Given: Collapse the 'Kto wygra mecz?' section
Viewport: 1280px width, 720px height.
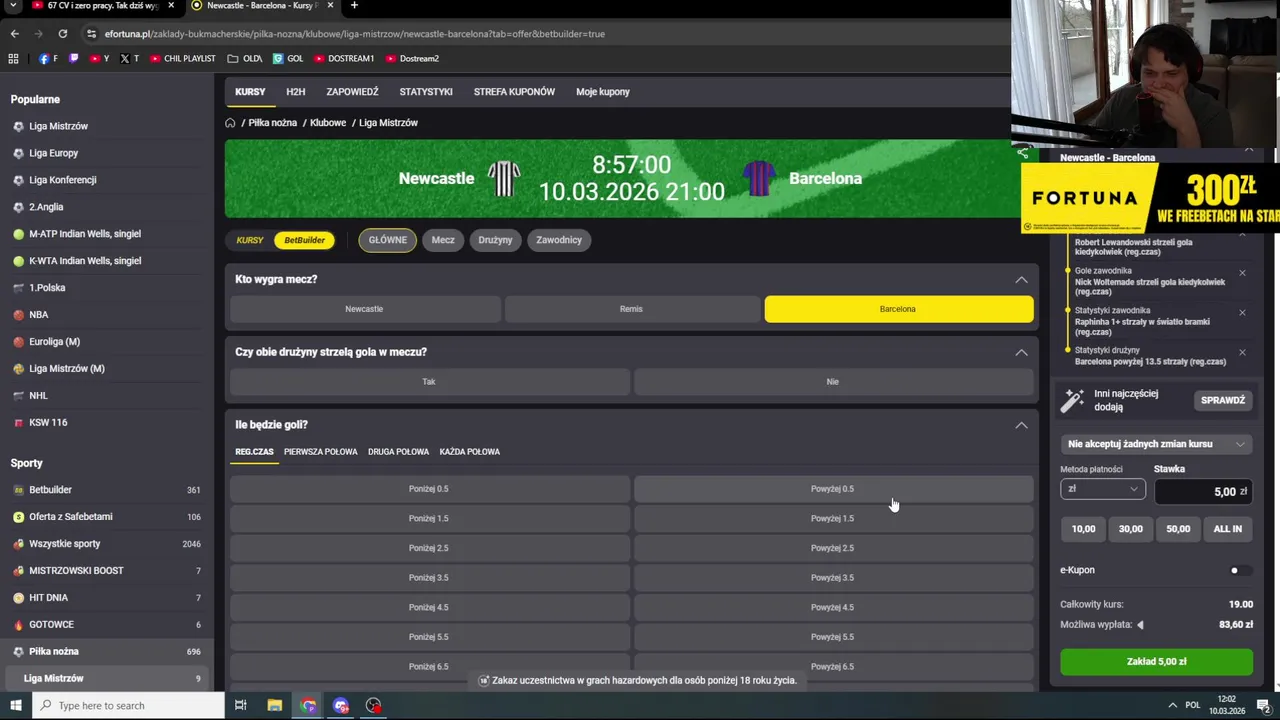Looking at the screenshot, I should 1021,280.
